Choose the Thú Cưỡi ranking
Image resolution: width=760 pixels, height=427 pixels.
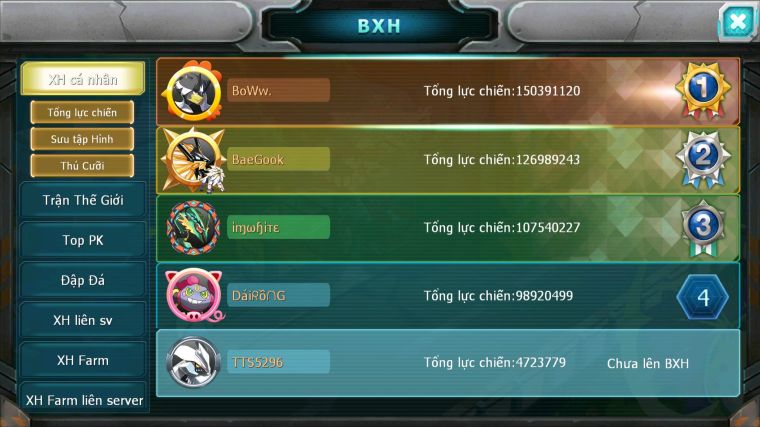click(x=82, y=166)
